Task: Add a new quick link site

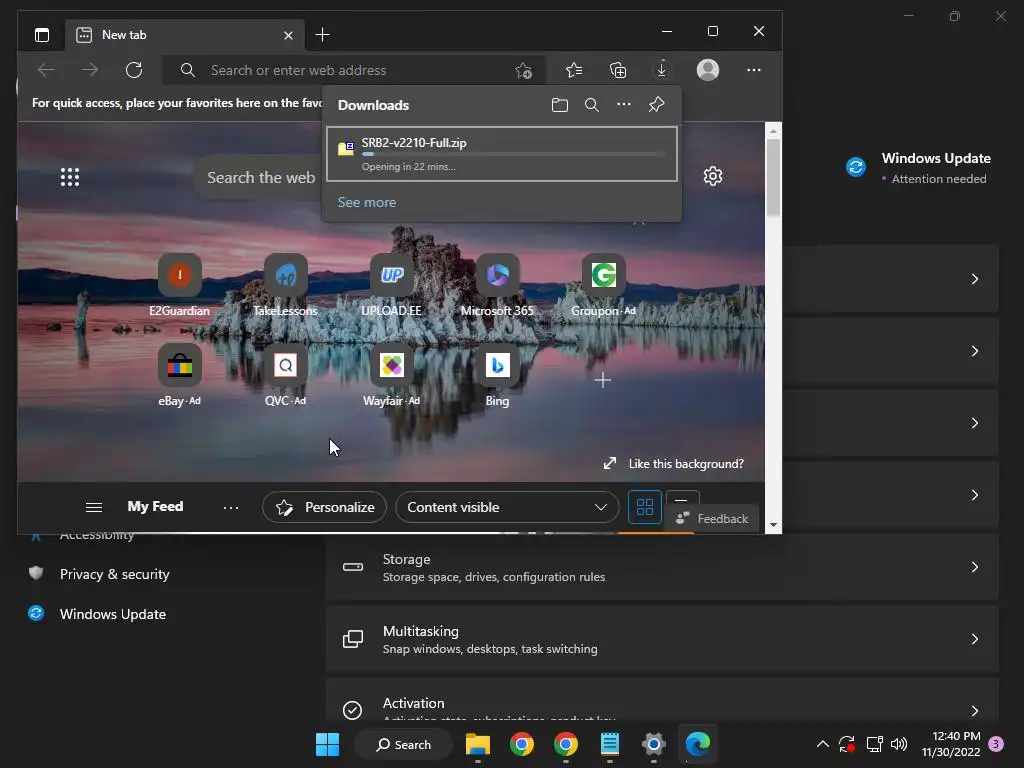Action: (x=603, y=380)
